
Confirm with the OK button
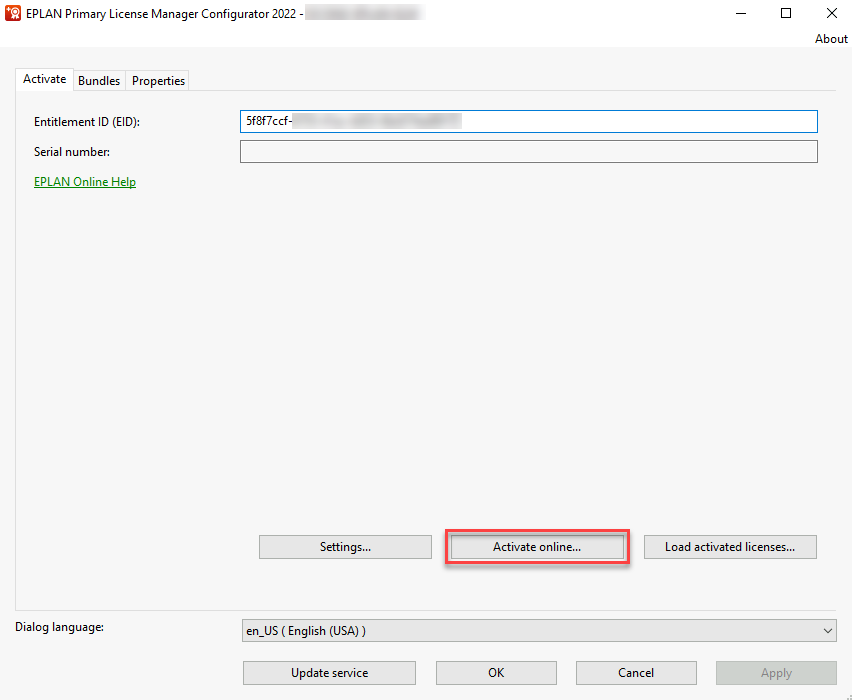[496, 673]
